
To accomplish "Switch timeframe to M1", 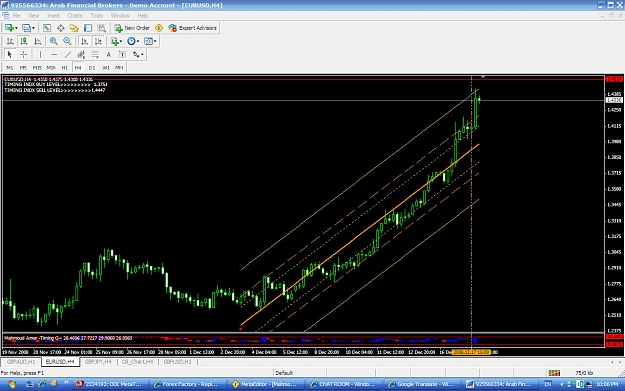I will tap(10, 68).
